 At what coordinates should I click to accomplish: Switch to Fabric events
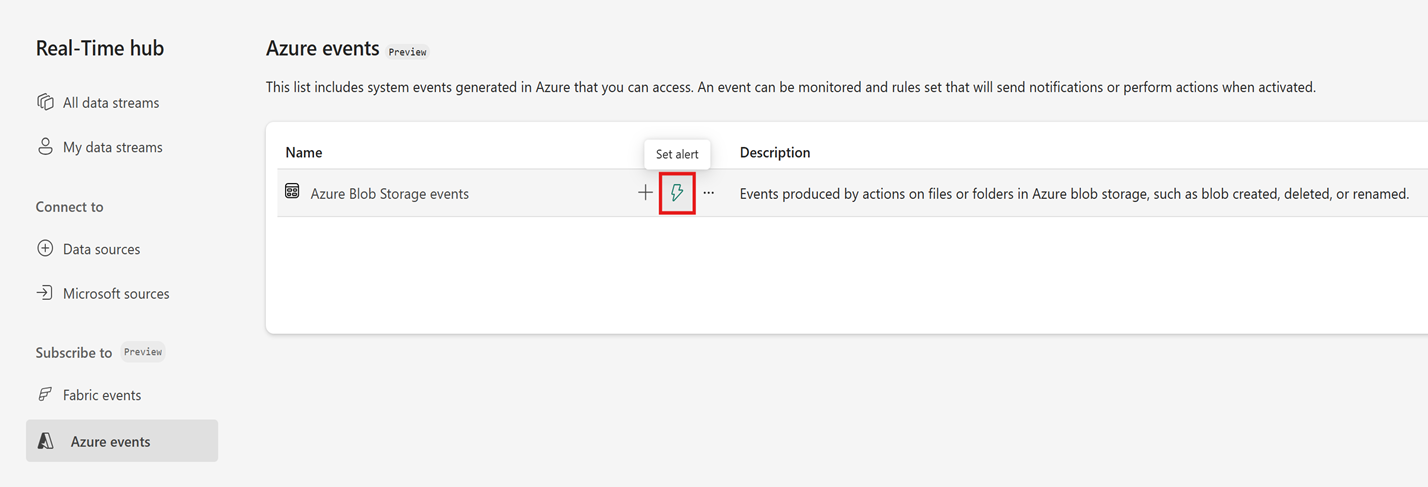coord(102,395)
